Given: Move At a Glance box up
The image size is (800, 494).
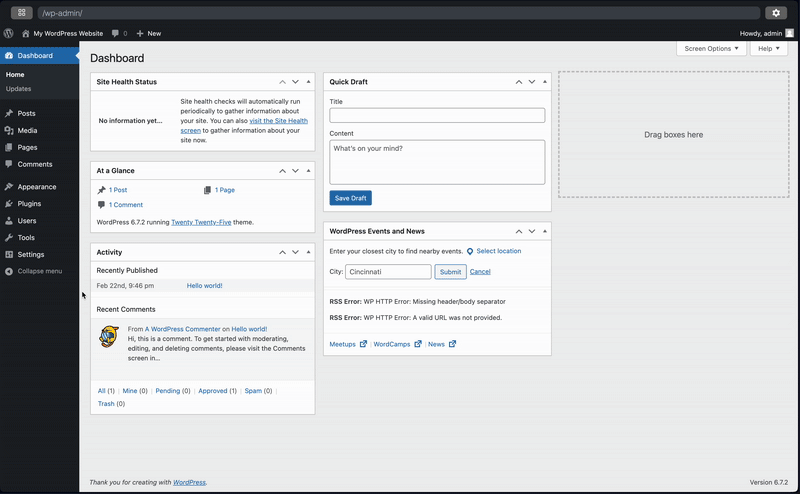Looking at the screenshot, I should [x=282, y=170].
